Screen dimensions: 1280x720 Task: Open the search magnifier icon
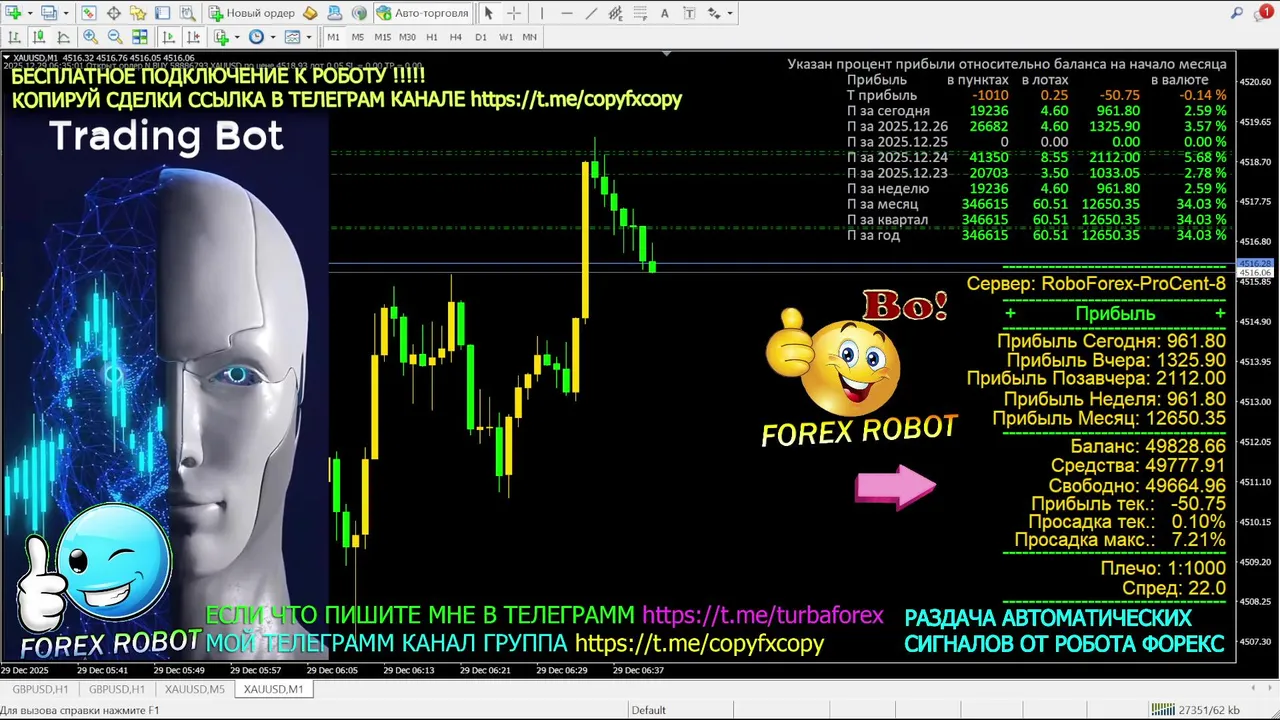(x=1237, y=13)
